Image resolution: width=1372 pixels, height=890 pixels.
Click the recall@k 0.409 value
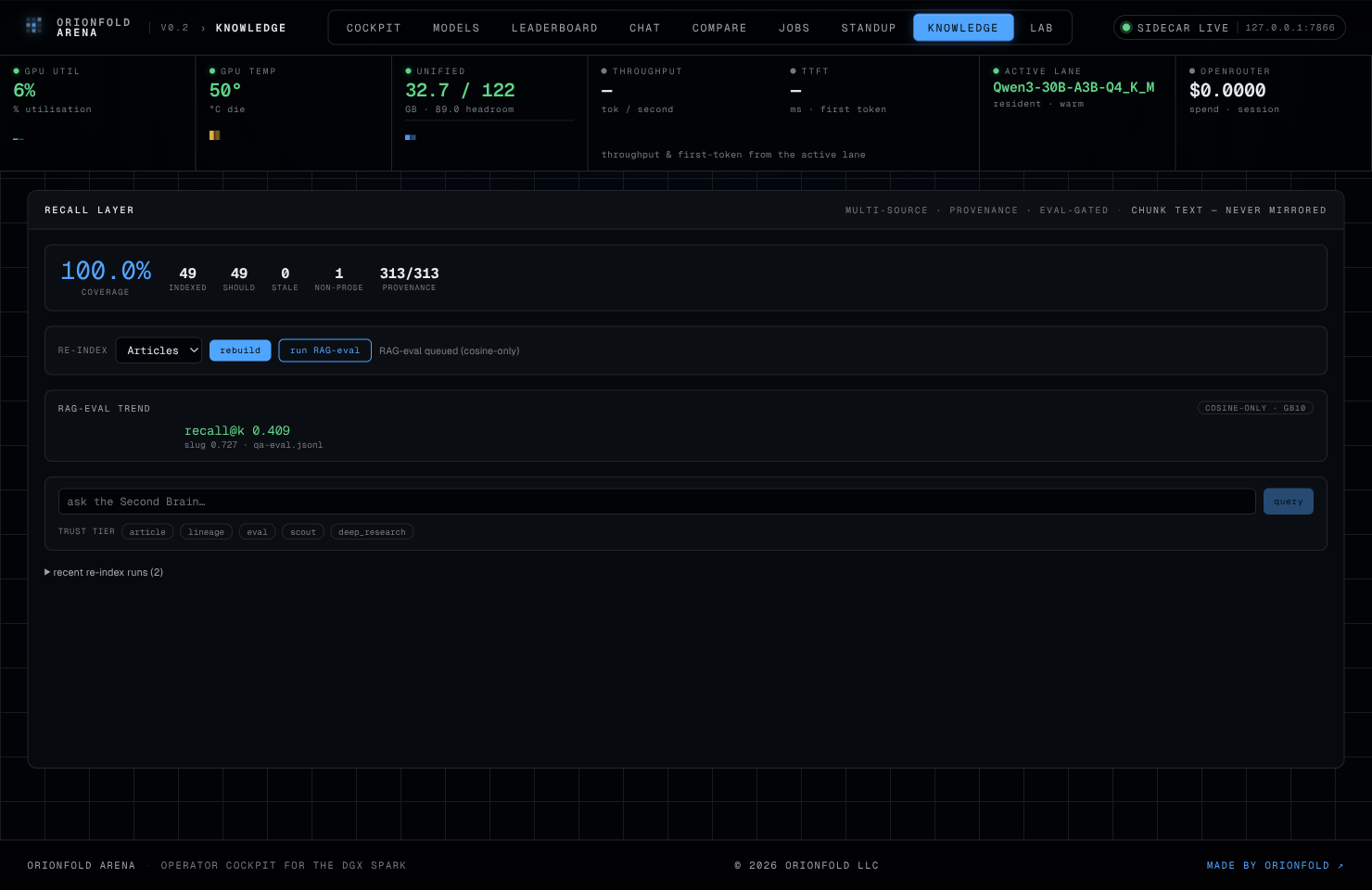click(237, 431)
